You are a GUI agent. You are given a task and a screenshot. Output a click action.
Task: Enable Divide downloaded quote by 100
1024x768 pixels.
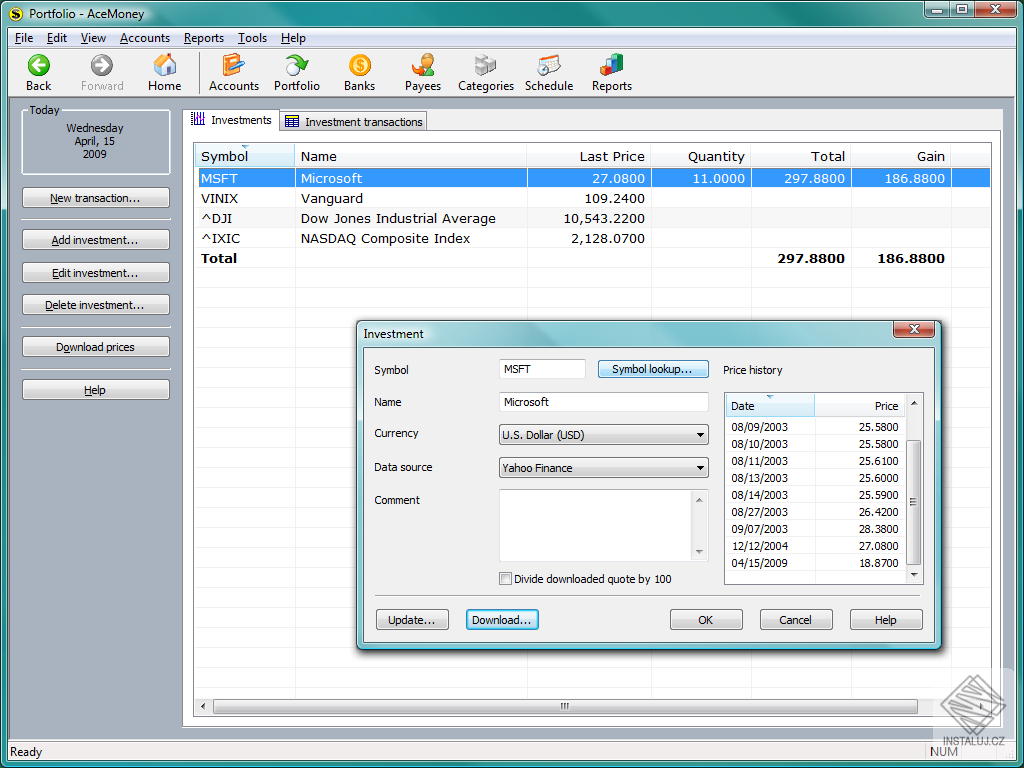point(506,579)
